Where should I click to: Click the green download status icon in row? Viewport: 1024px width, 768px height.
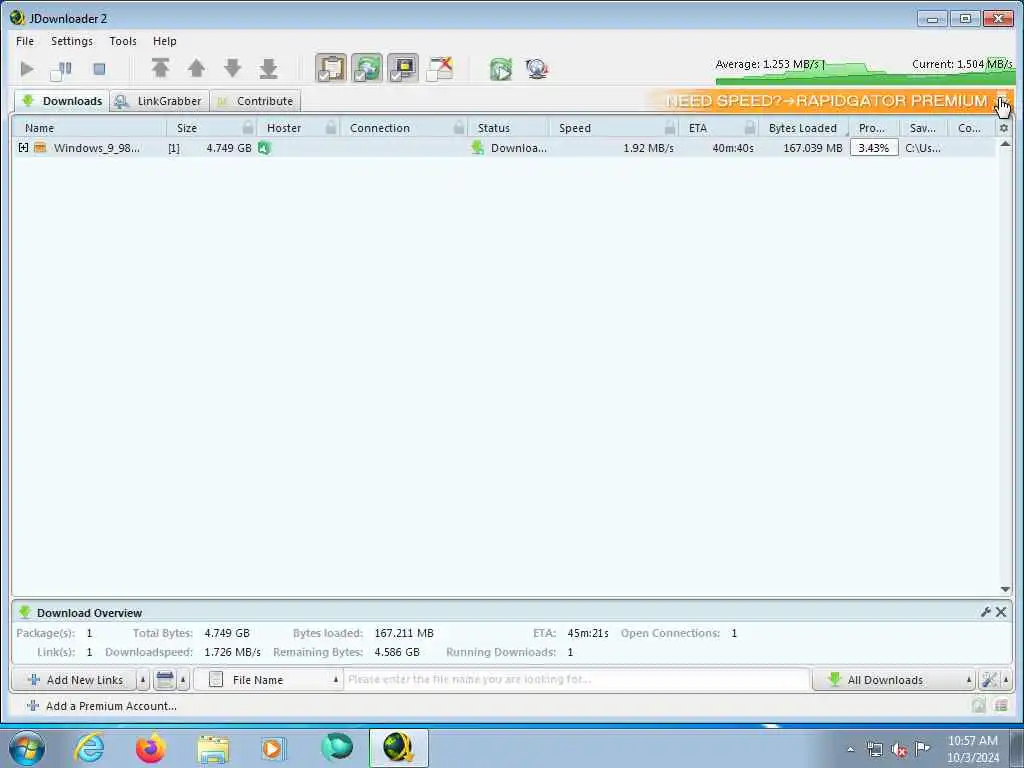[x=477, y=148]
